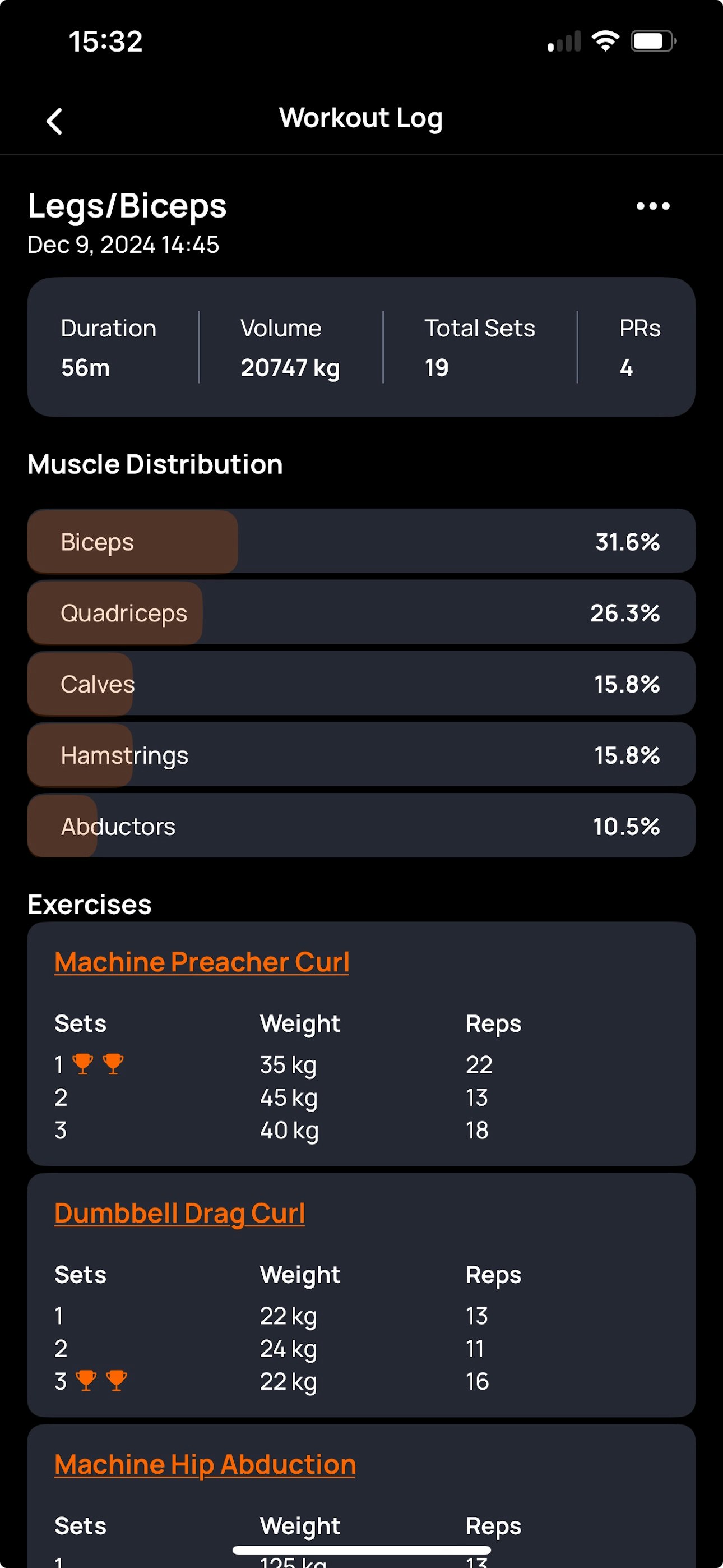Select the Abductors 10.5% distribution bar
Image resolution: width=723 pixels, height=1568 pixels.
point(361,826)
